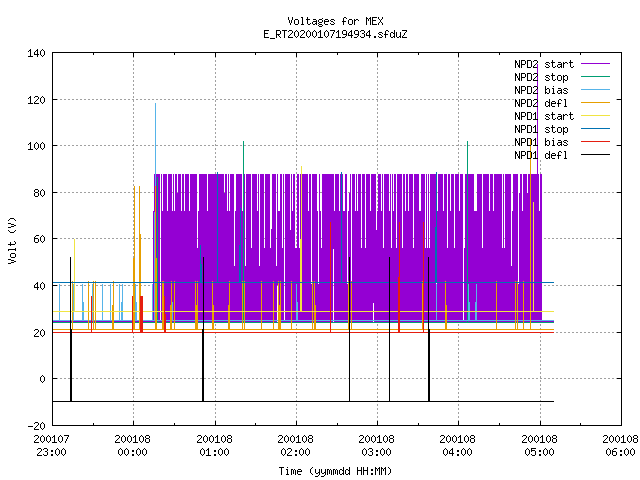Screen dimensions: 640x480
Task: Click the 'Voltages for MEX' chart title
Action: 335,21
